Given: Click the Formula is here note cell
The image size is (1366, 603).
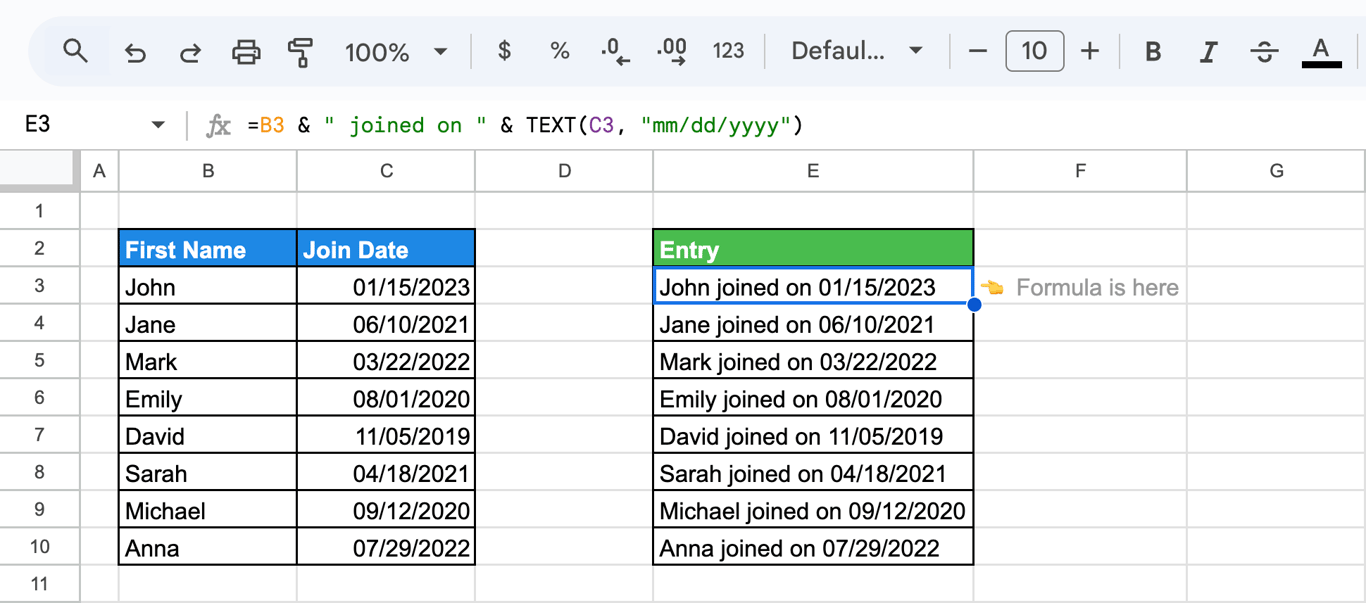Looking at the screenshot, I should point(1080,287).
